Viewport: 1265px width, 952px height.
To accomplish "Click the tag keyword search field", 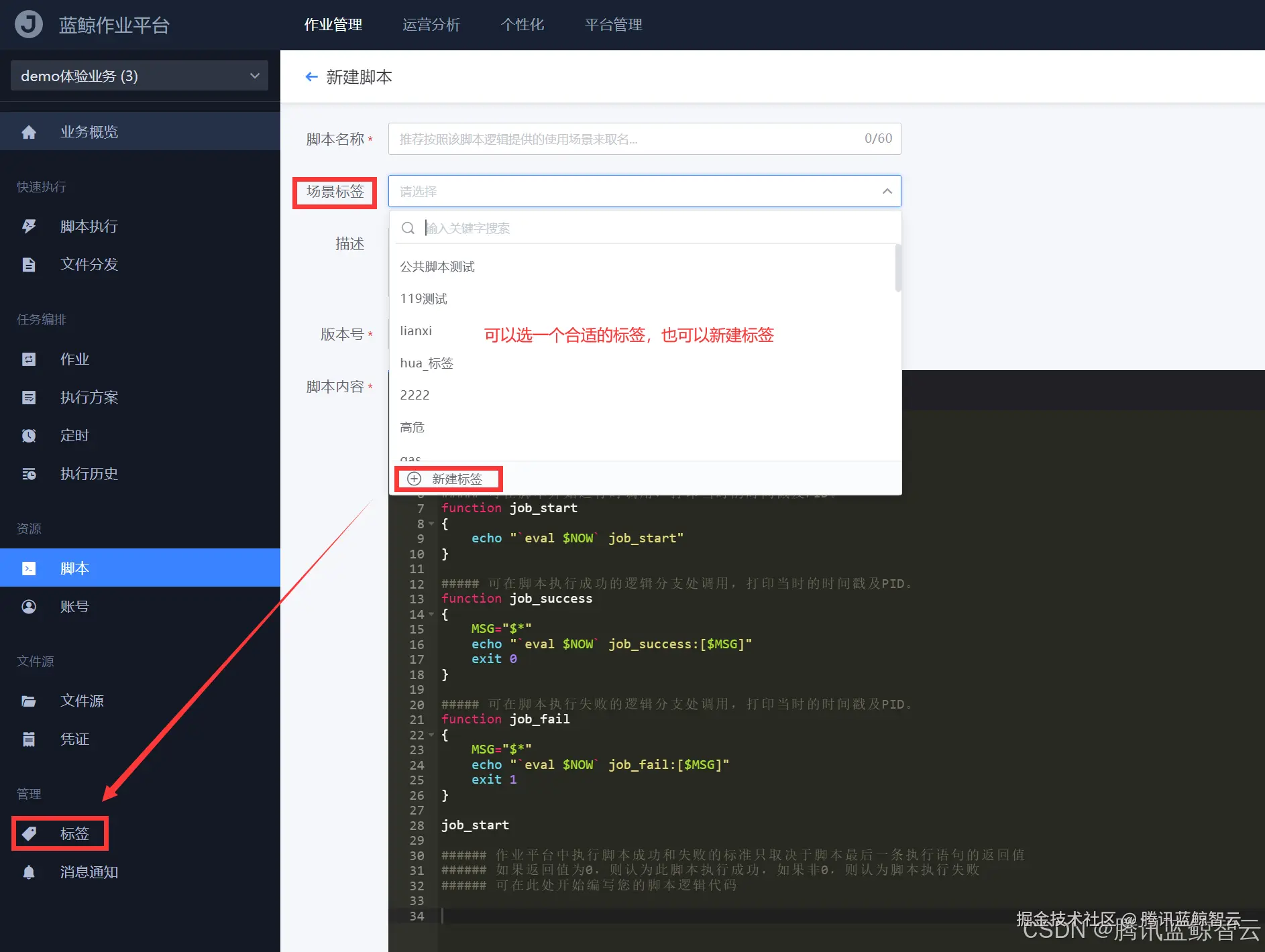I will [x=645, y=228].
